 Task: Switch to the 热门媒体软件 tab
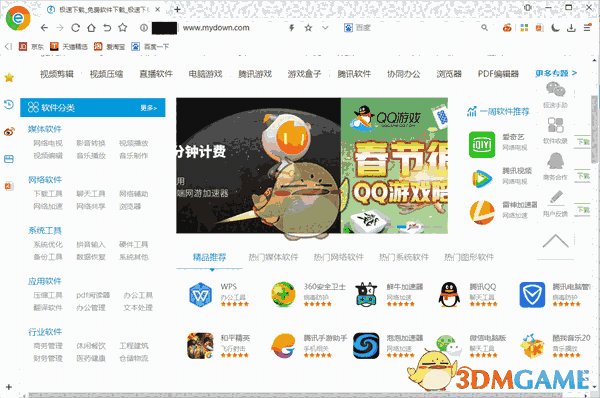[273, 257]
